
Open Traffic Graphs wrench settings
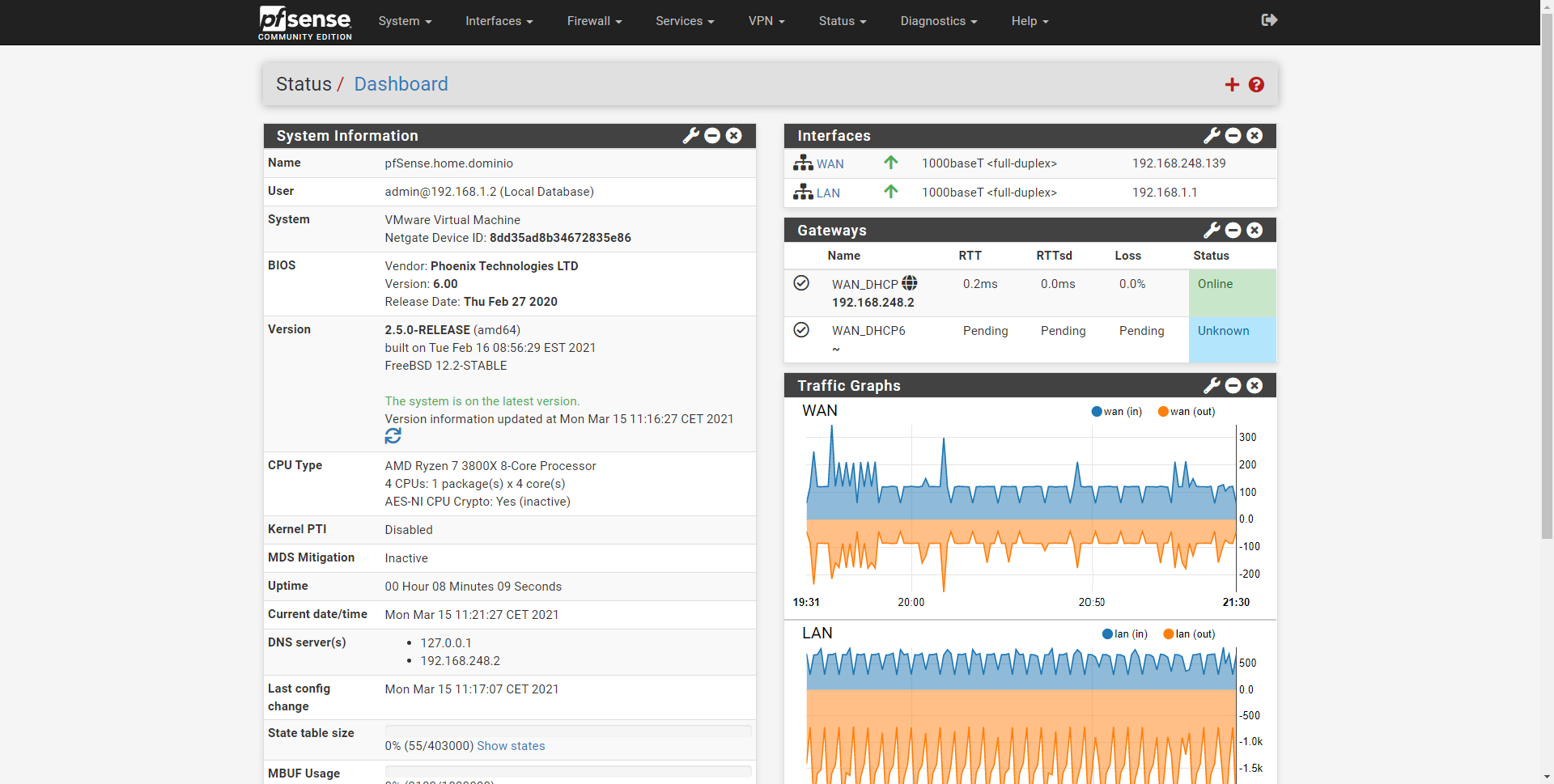(1212, 386)
